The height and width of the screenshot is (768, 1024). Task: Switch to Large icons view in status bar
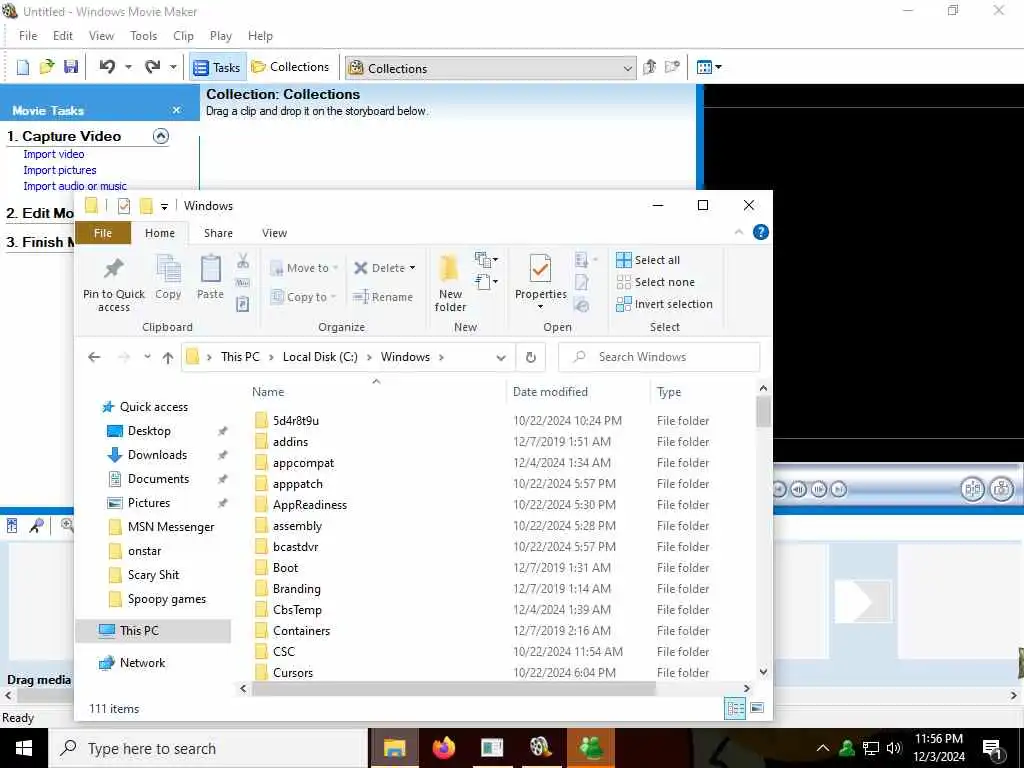pos(758,708)
